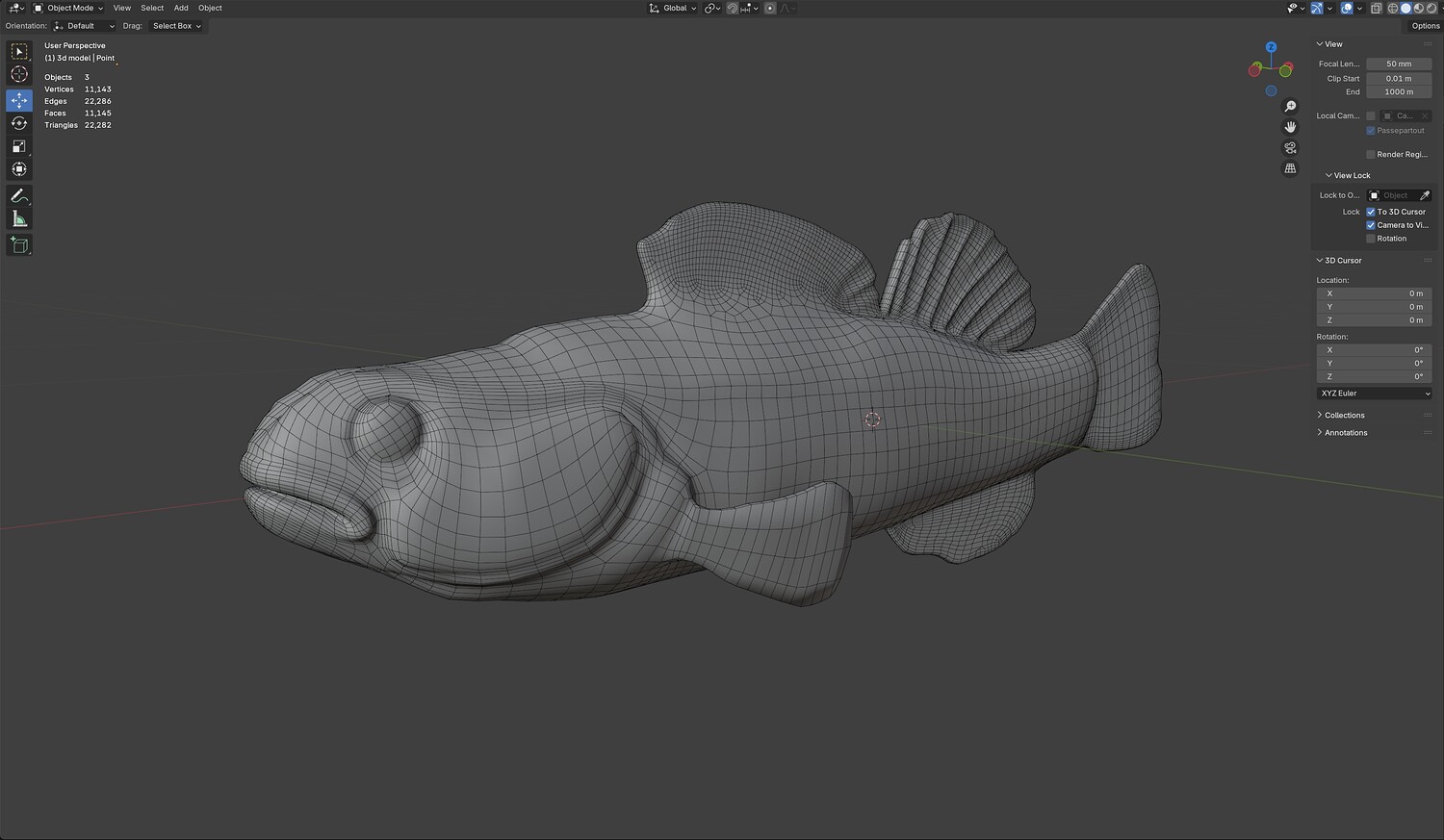Enable the Render Region checkbox
This screenshot has height=840, width=1444.
(x=1371, y=154)
